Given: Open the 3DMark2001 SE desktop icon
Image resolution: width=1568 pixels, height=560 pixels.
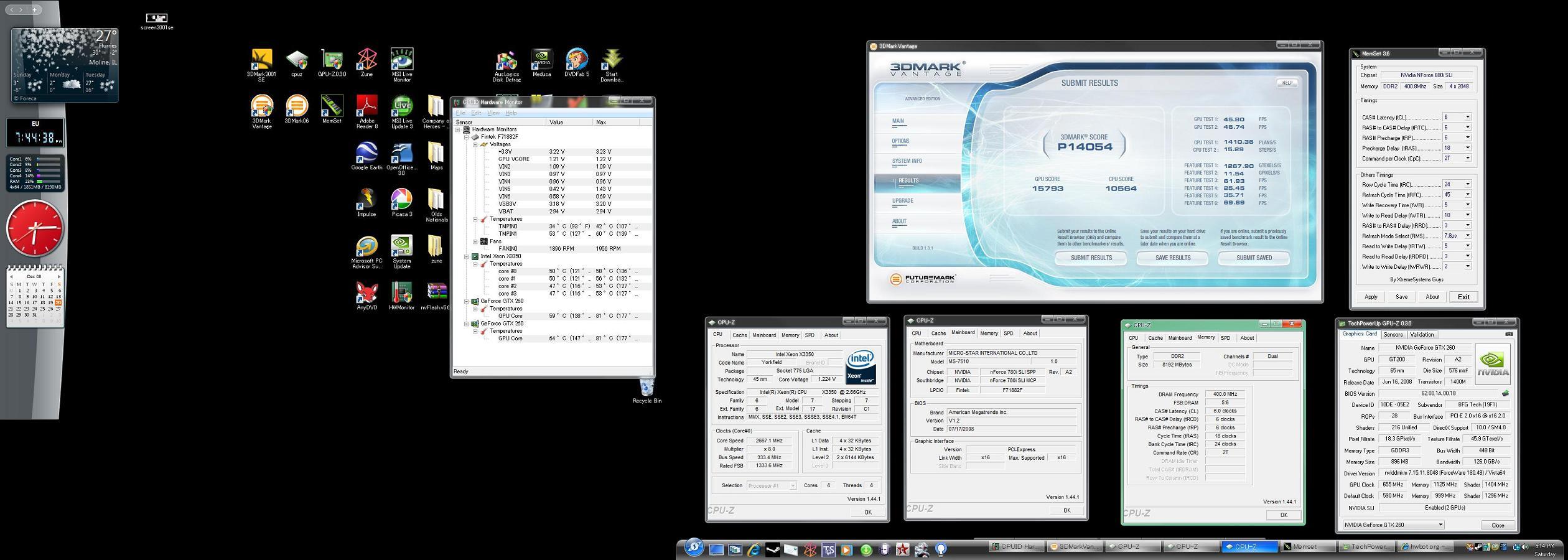Looking at the screenshot, I should tap(261, 65).
